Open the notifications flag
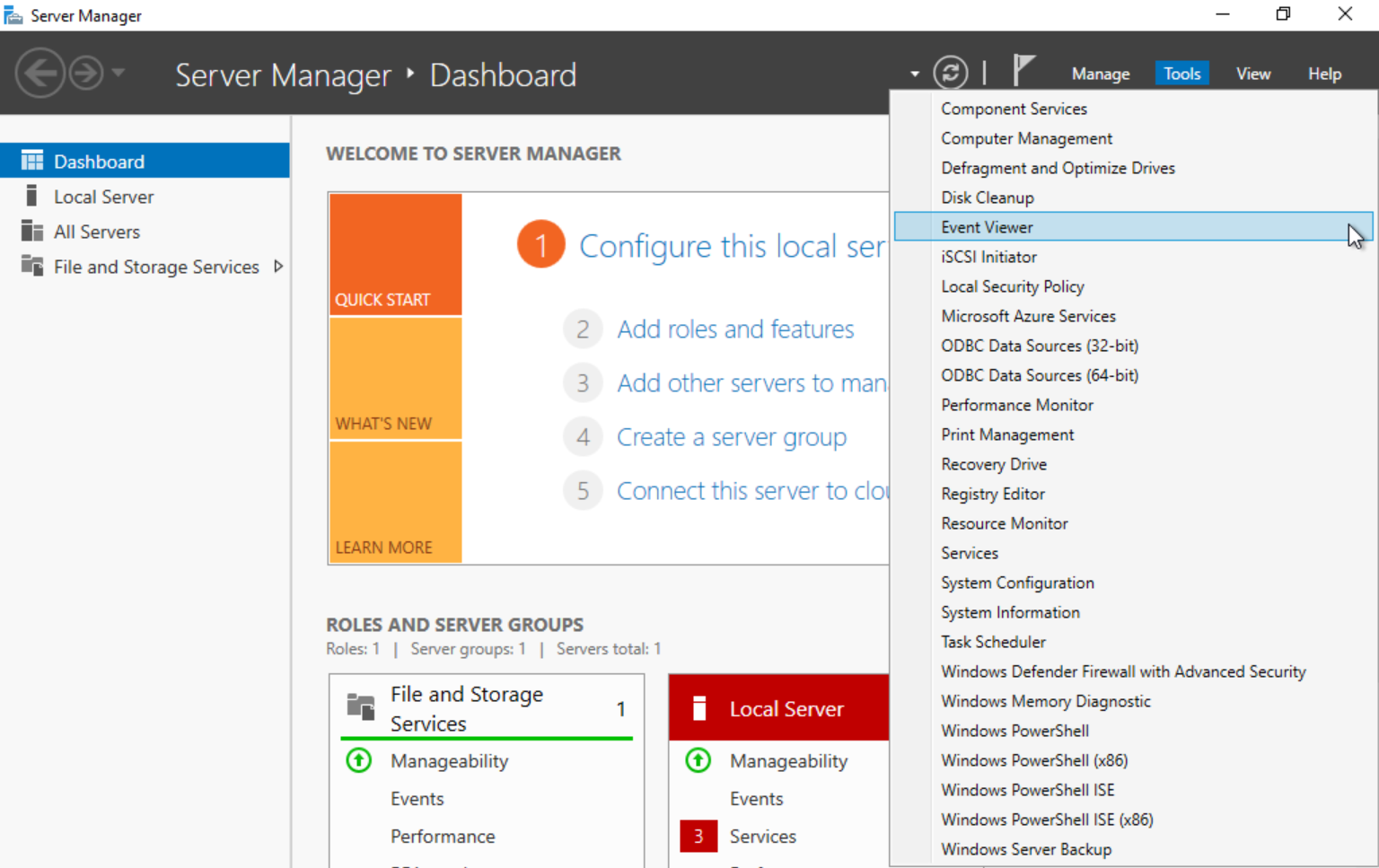The height and width of the screenshot is (868, 1379). point(1023,70)
